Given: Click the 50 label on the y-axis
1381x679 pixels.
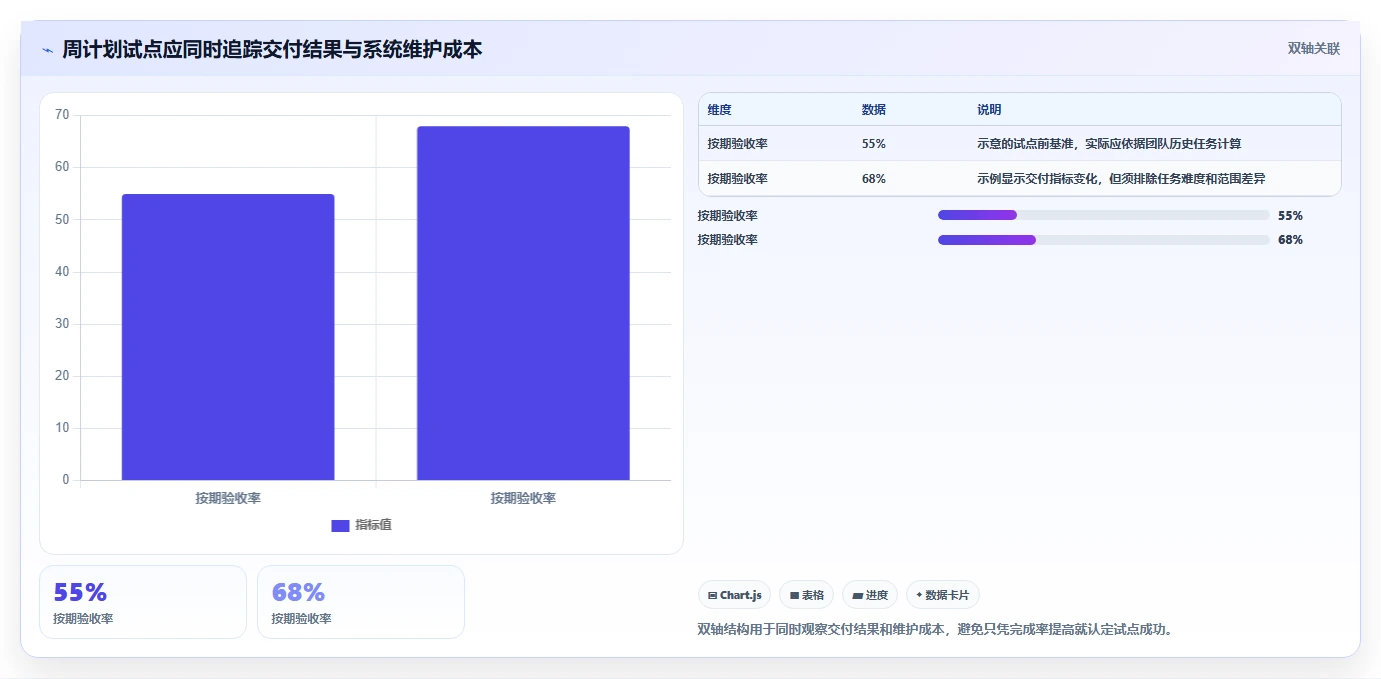Looking at the screenshot, I should click(x=62, y=219).
